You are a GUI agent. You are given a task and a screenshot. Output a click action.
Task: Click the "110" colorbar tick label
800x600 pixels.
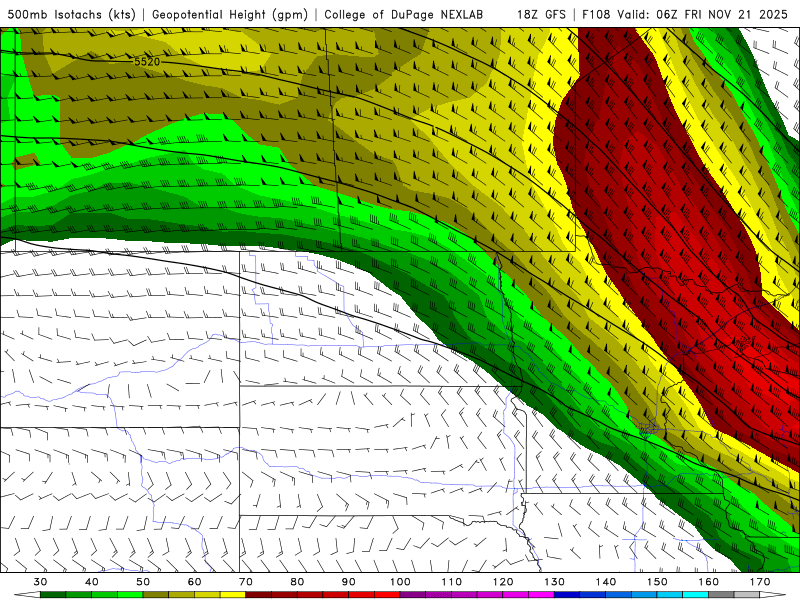(x=452, y=582)
